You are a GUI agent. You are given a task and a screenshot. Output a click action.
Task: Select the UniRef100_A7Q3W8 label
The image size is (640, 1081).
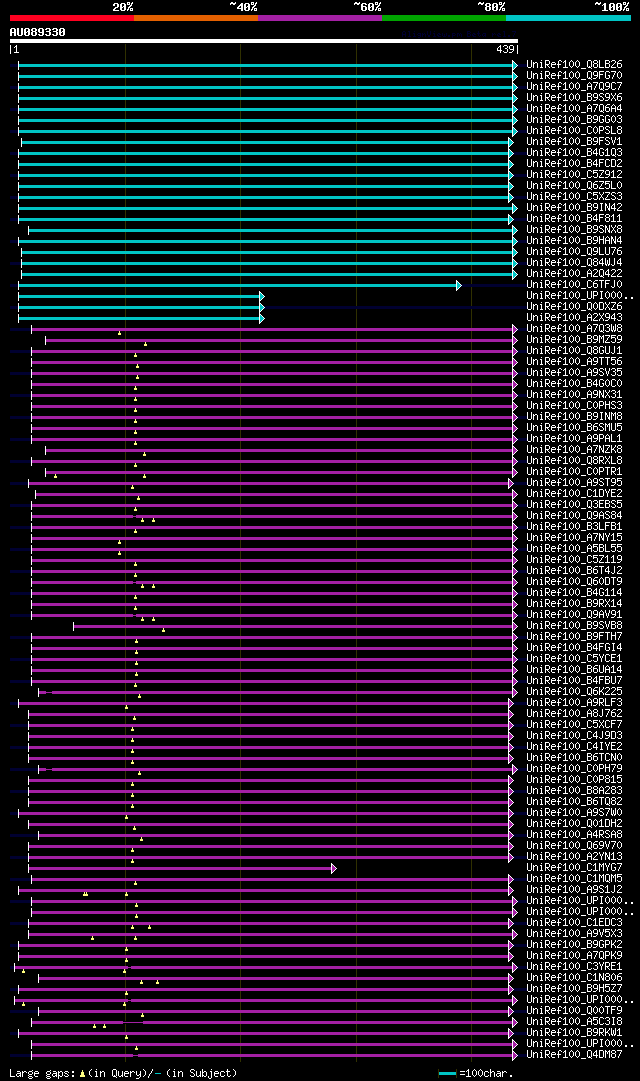point(574,330)
